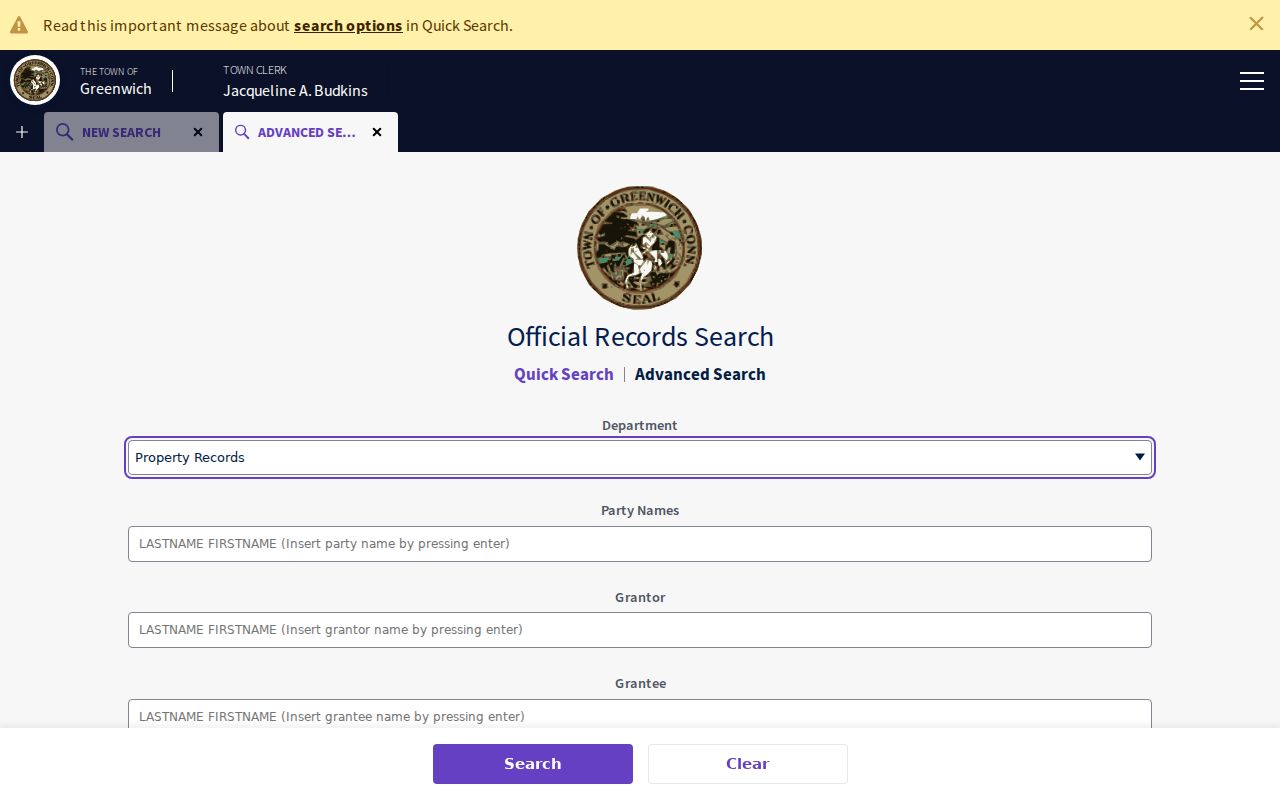
Task: Focus the Grantor name input field
Action: point(640,630)
